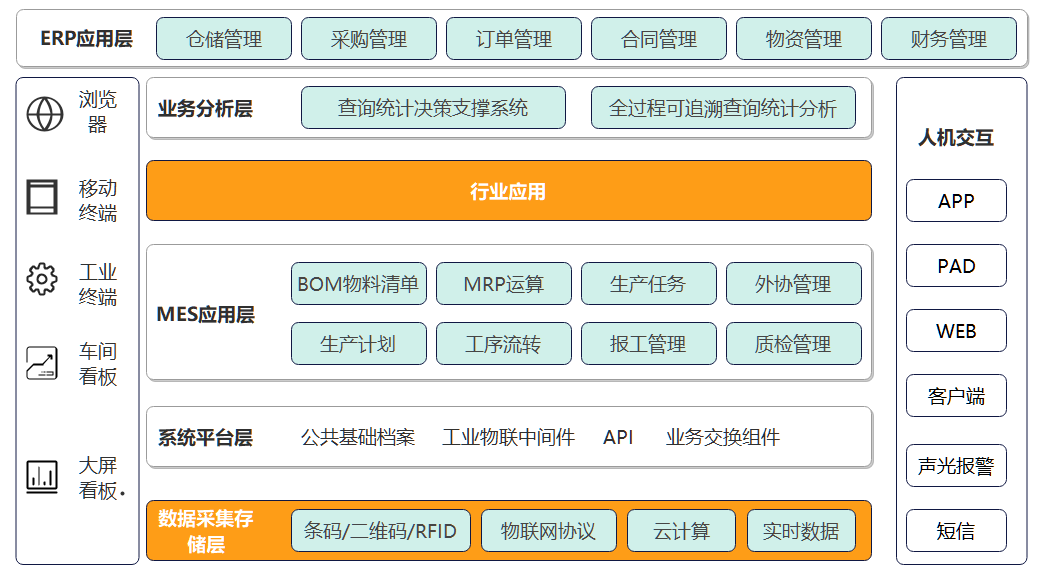The height and width of the screenshot is (574, 1038).
Task: Click the 短信 button
Action: [x=956, y=531]
